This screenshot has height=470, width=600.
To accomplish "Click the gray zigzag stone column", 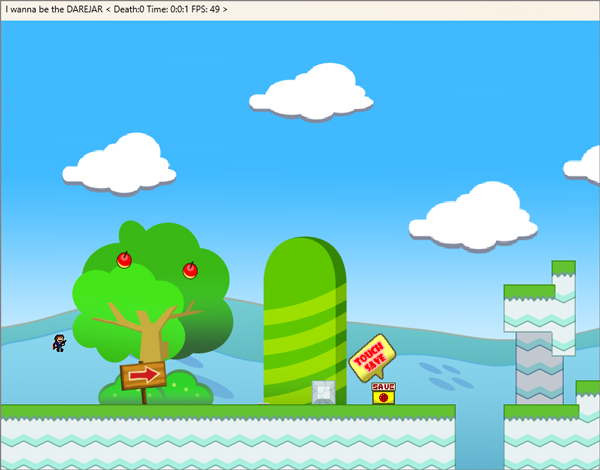I will (x=539, y=368).
